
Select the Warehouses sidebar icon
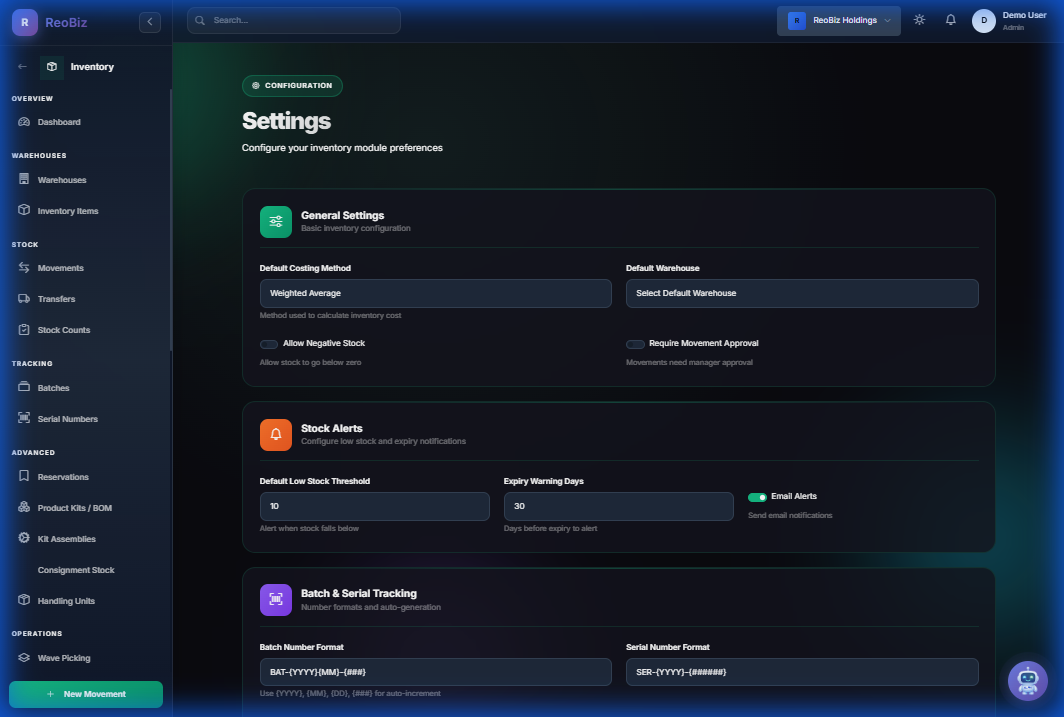22,179
